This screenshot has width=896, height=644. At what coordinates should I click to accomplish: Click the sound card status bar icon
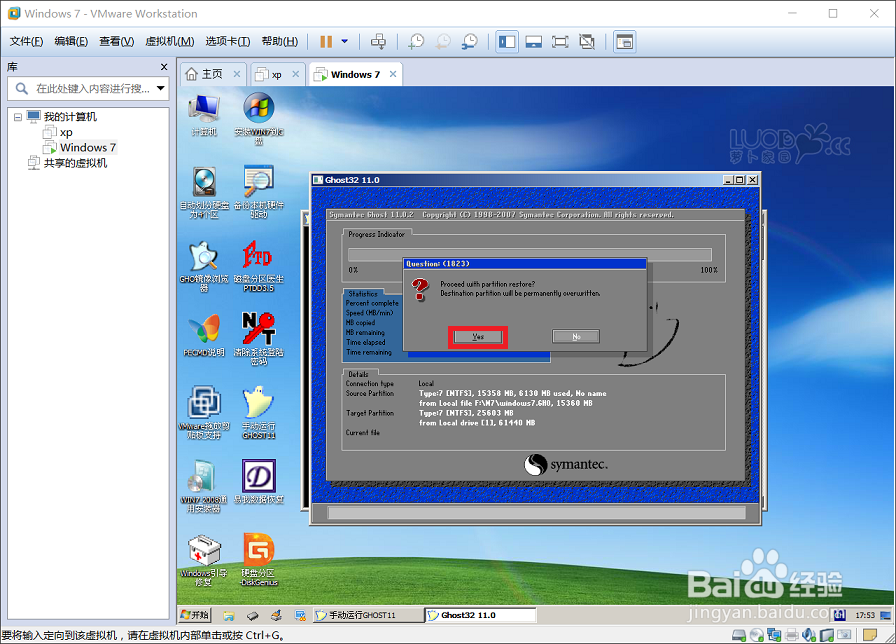[809, 635]
